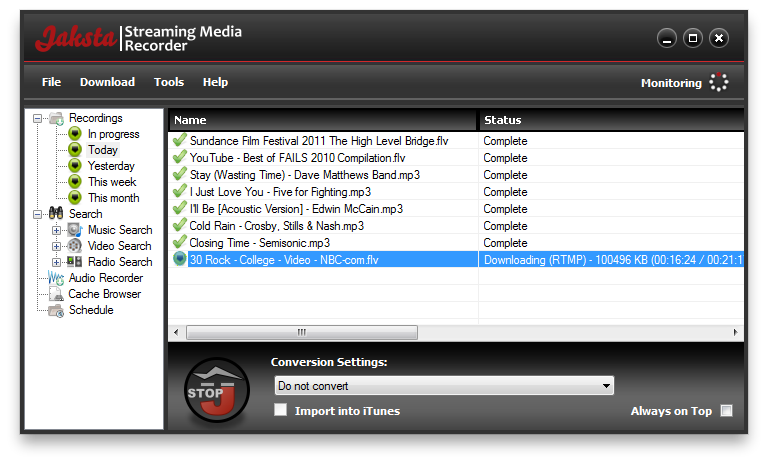
Task: Select Yesterday recordings
Action: pos(111,166)
